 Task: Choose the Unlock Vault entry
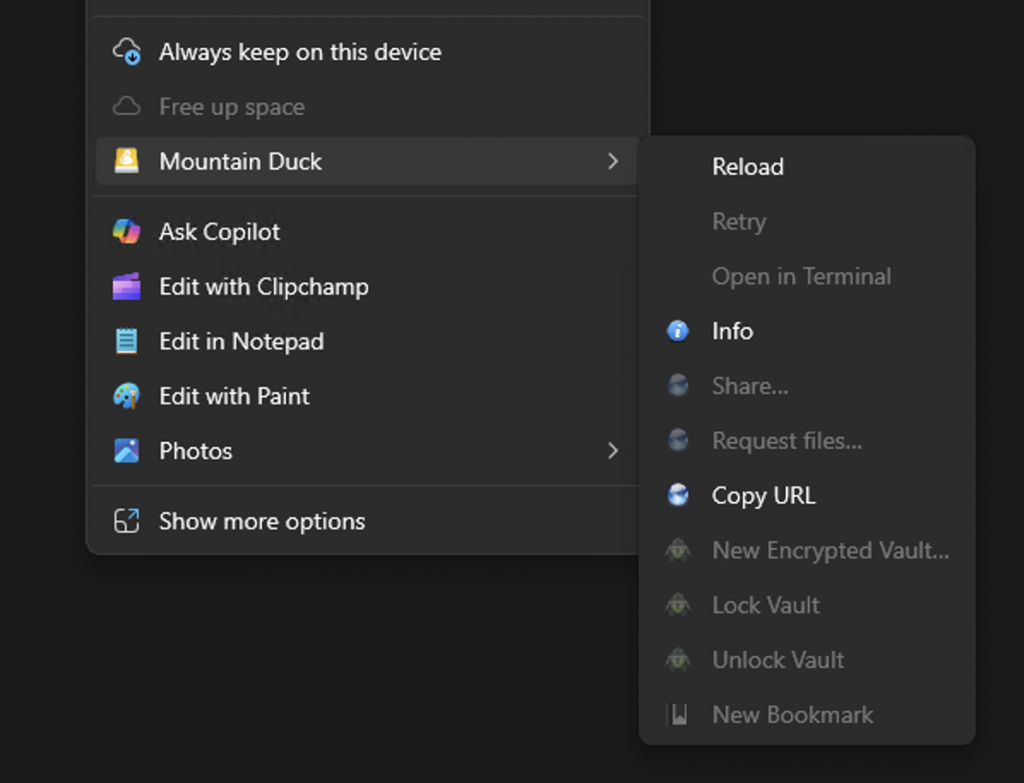pyautogui.click(x=807, y=660)
